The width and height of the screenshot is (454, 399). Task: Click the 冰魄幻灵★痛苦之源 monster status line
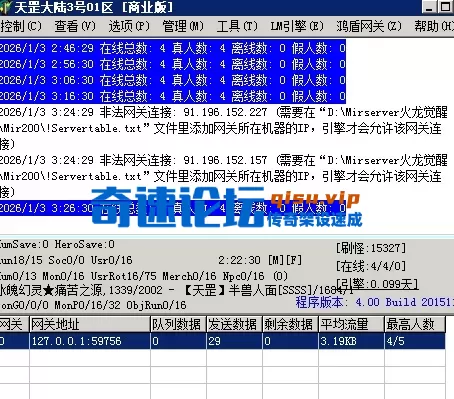[177, 290]
